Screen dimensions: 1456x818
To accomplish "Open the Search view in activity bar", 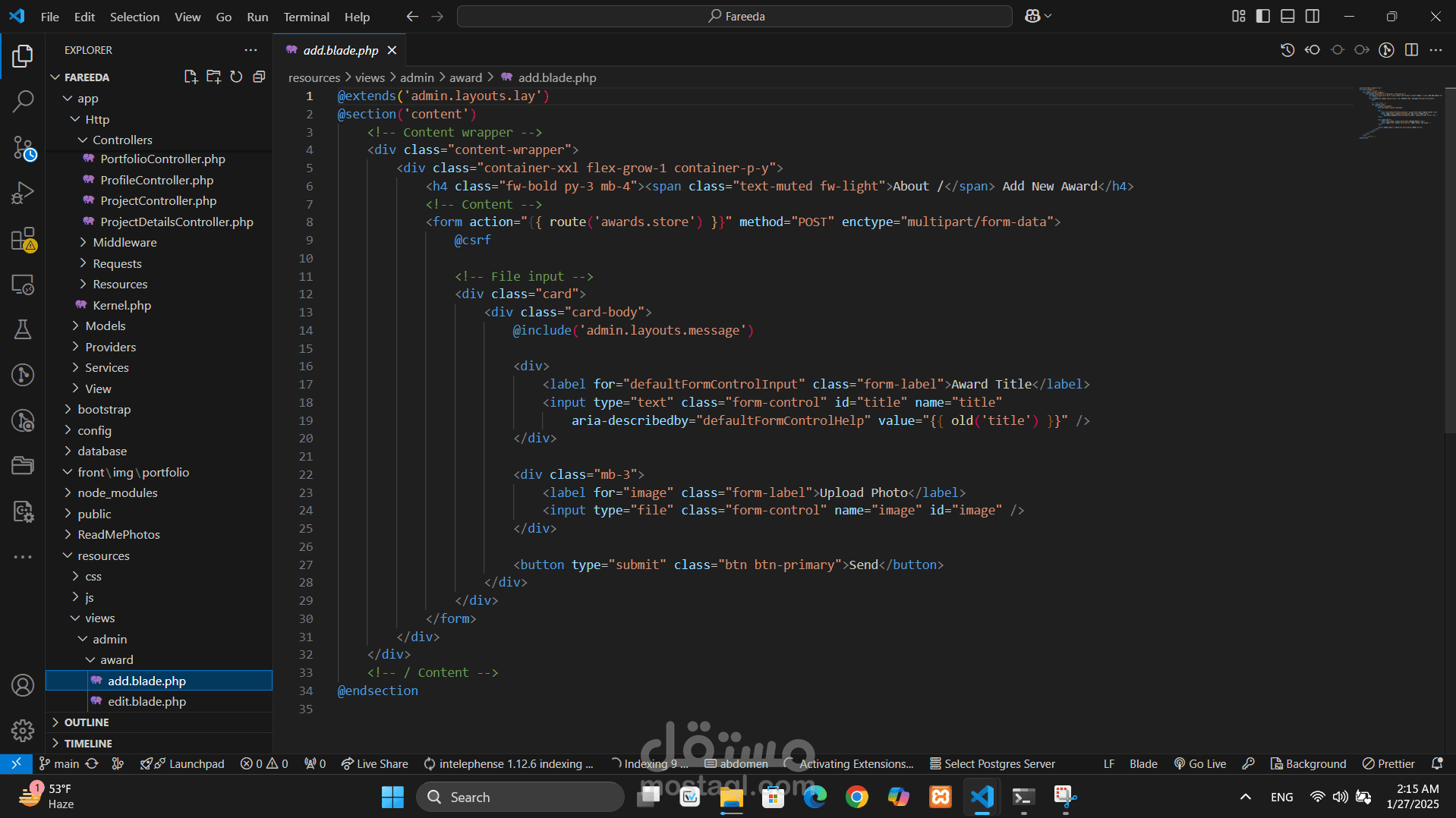I will [x=23, y=101].
